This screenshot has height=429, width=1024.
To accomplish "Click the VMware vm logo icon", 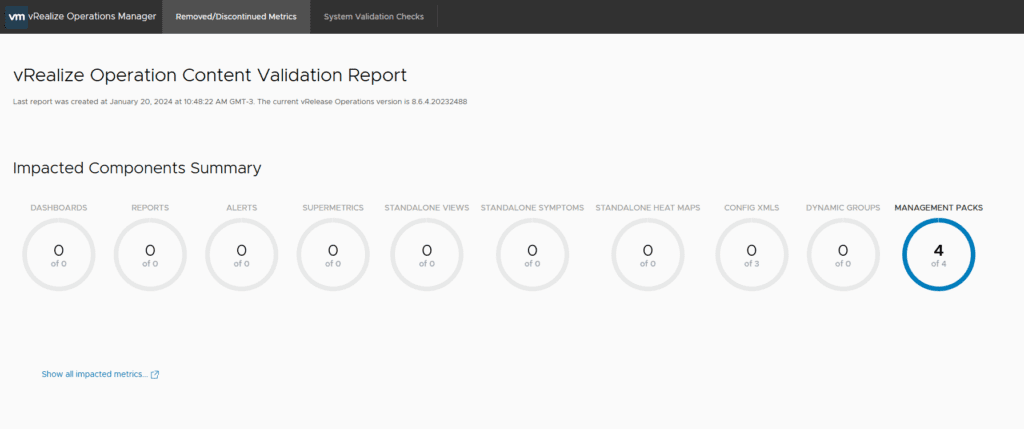I will (x=16, y=17).
